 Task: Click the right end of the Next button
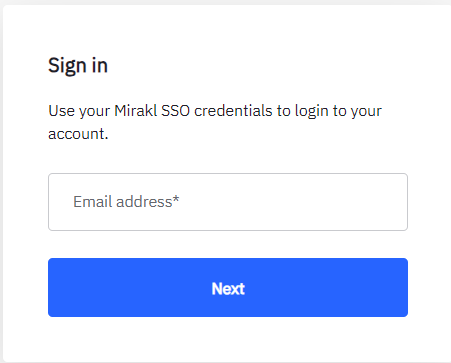click(390, 287)
